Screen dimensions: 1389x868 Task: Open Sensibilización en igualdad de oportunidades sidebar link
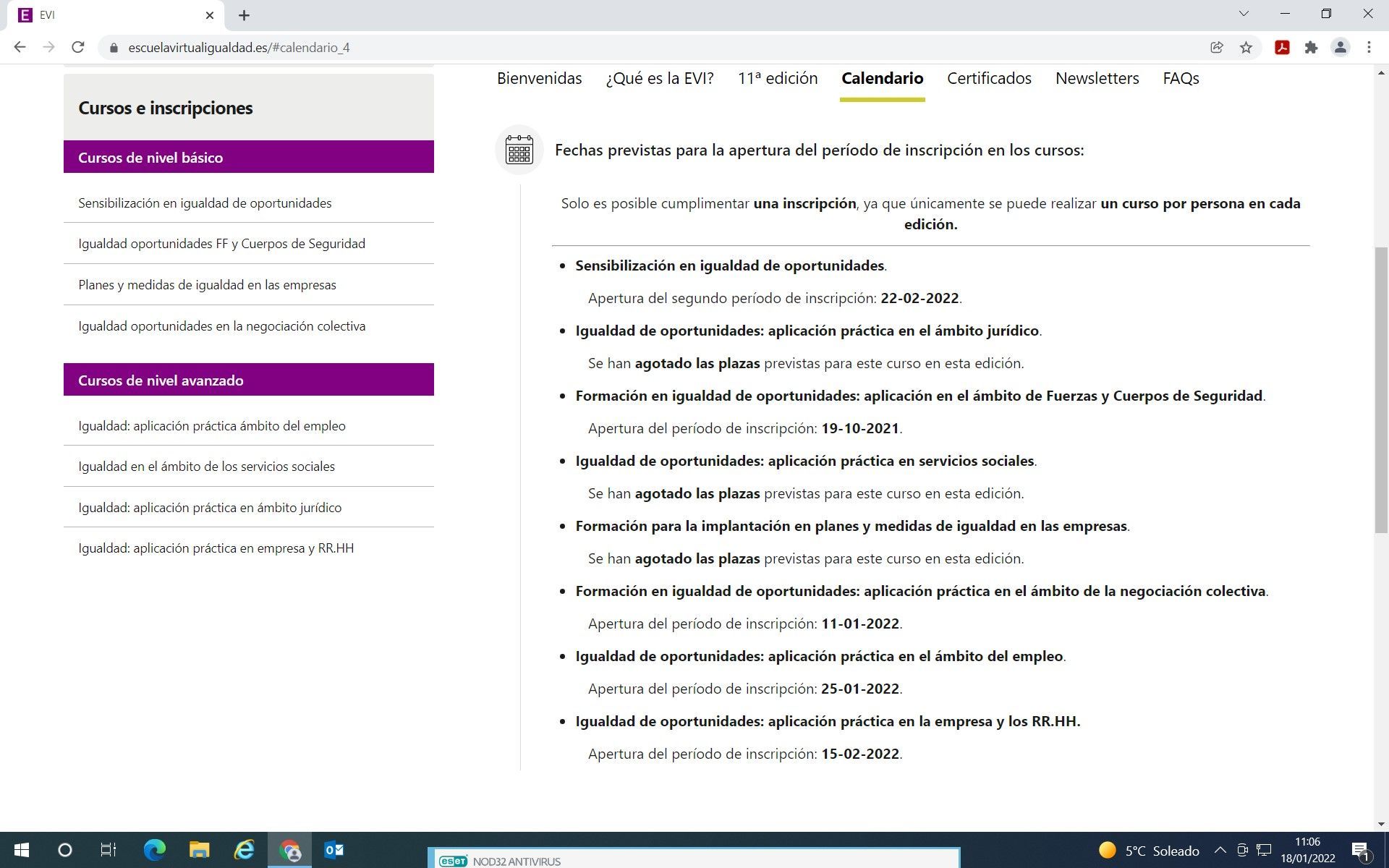(205, 203)
